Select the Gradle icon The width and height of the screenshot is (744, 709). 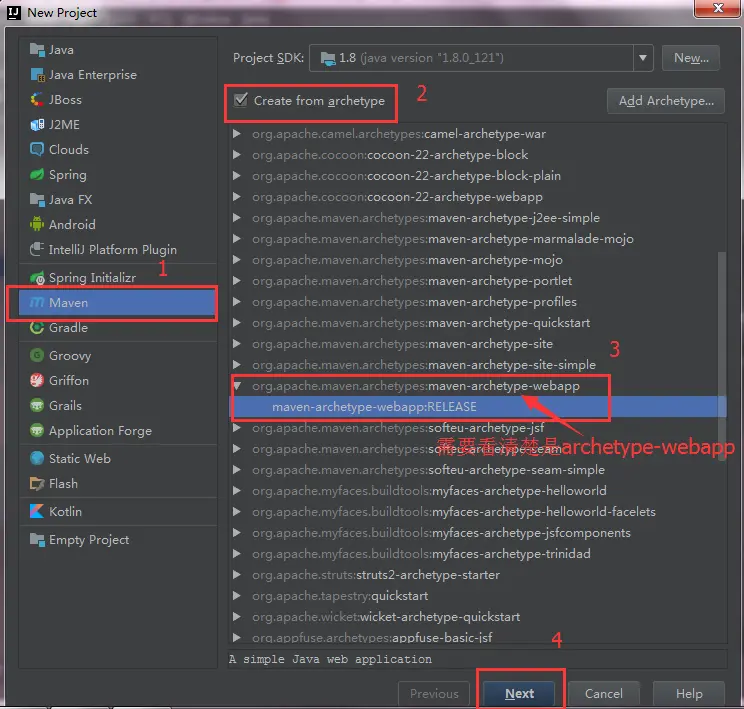(37, 327)
